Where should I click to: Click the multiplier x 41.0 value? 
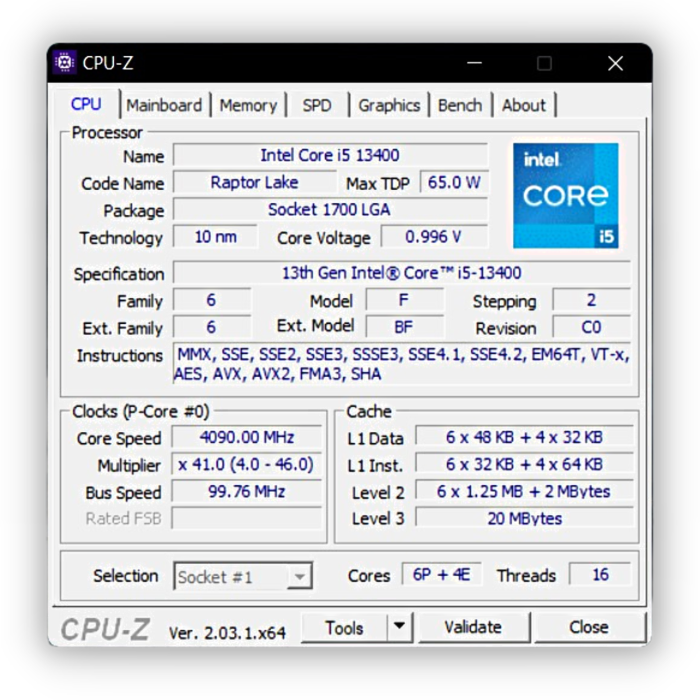coord(246,464)
